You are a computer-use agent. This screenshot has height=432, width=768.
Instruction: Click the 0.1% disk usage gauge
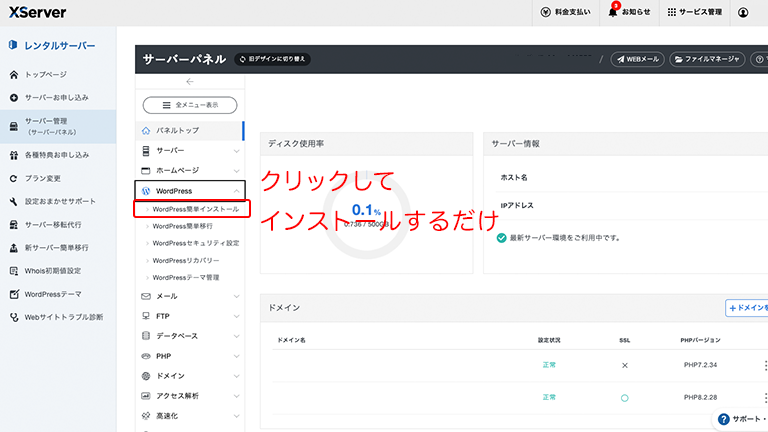coord(366,216)
